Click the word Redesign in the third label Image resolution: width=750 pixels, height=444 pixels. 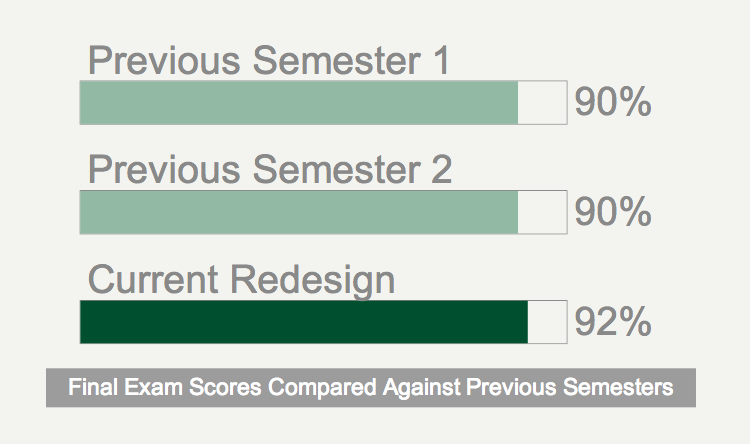(313, 281)
